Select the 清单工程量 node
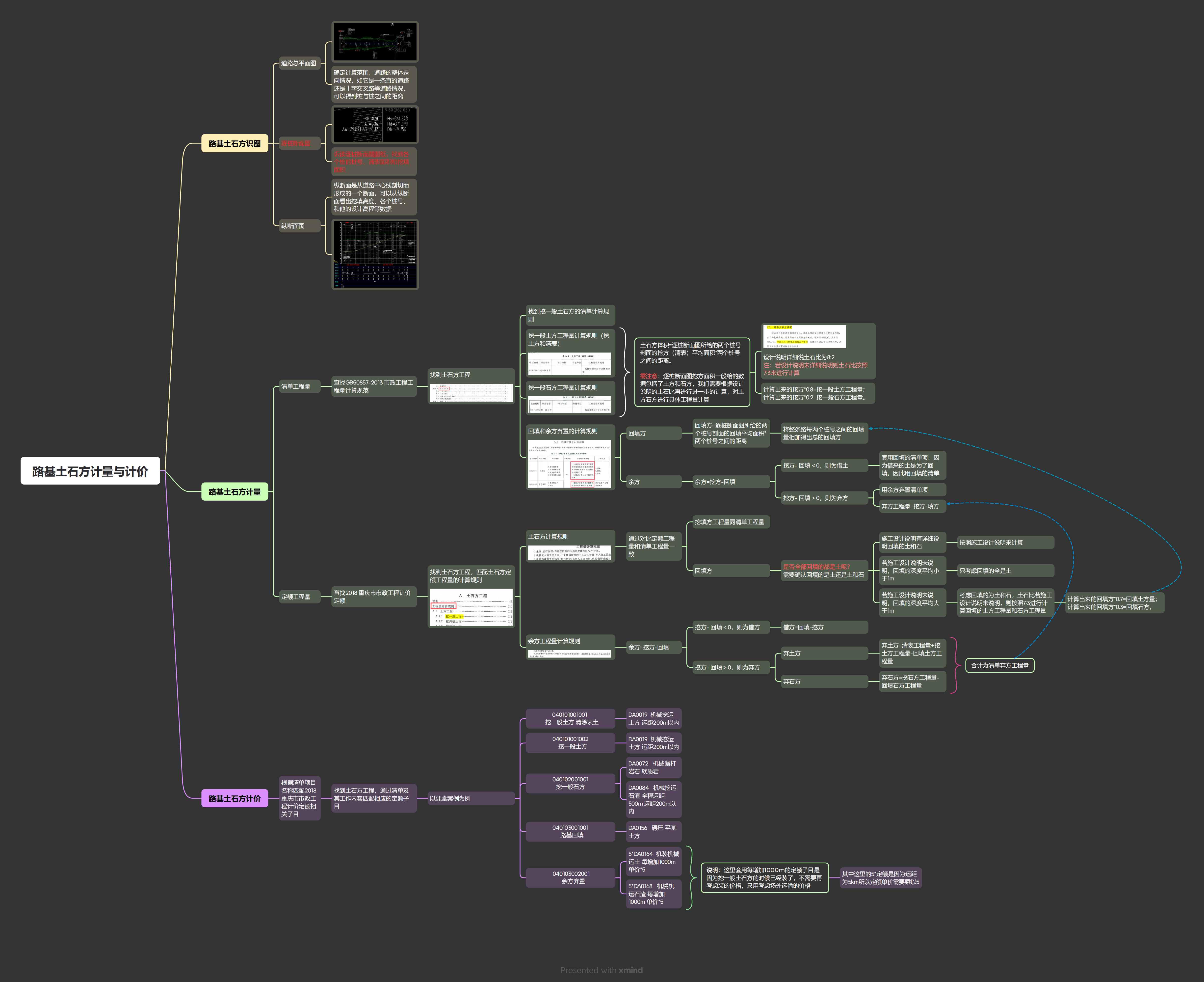Screen dimensions: 1204x982 pos(299,386)
